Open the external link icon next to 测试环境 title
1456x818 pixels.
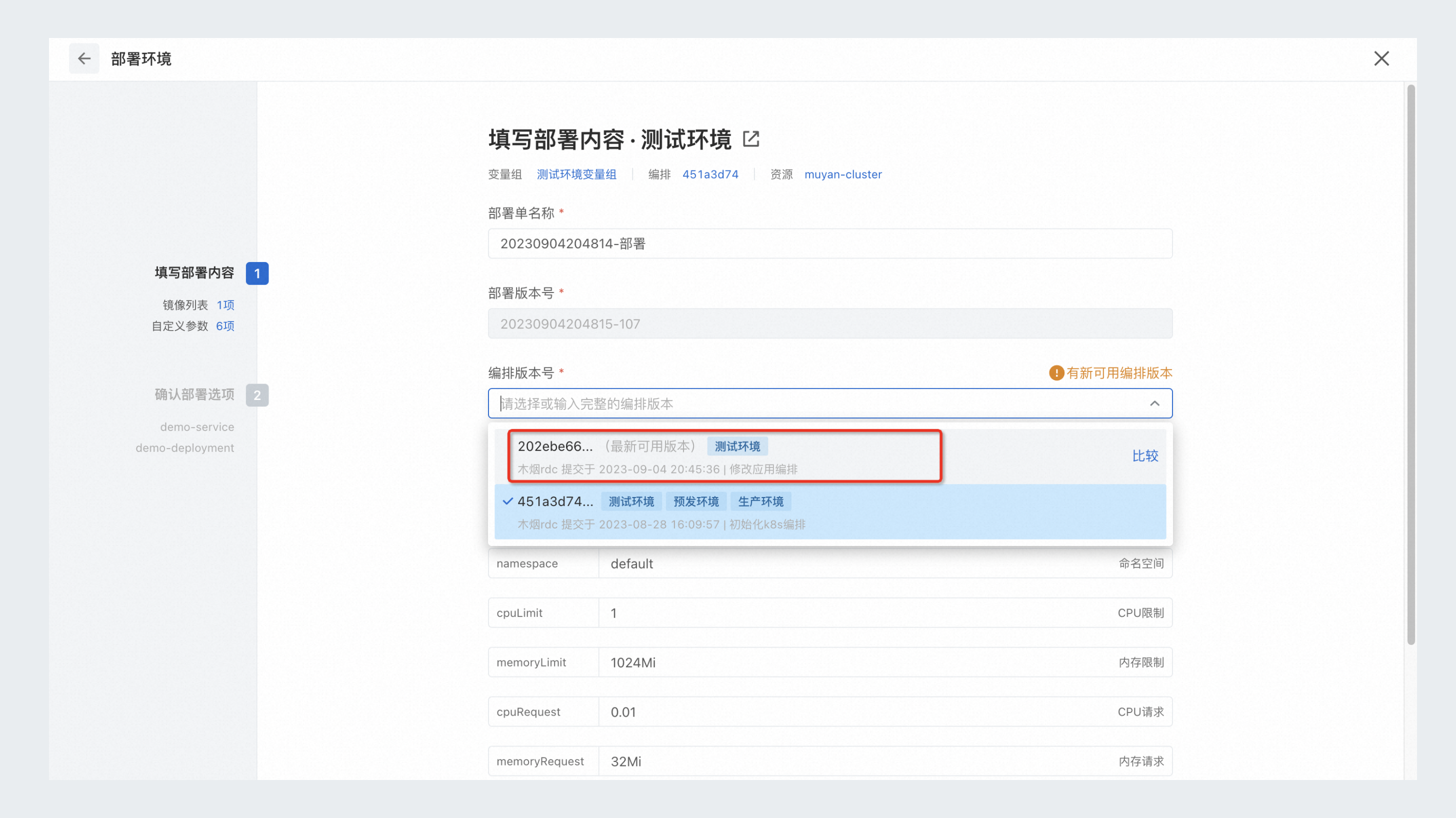coord(750,139)
